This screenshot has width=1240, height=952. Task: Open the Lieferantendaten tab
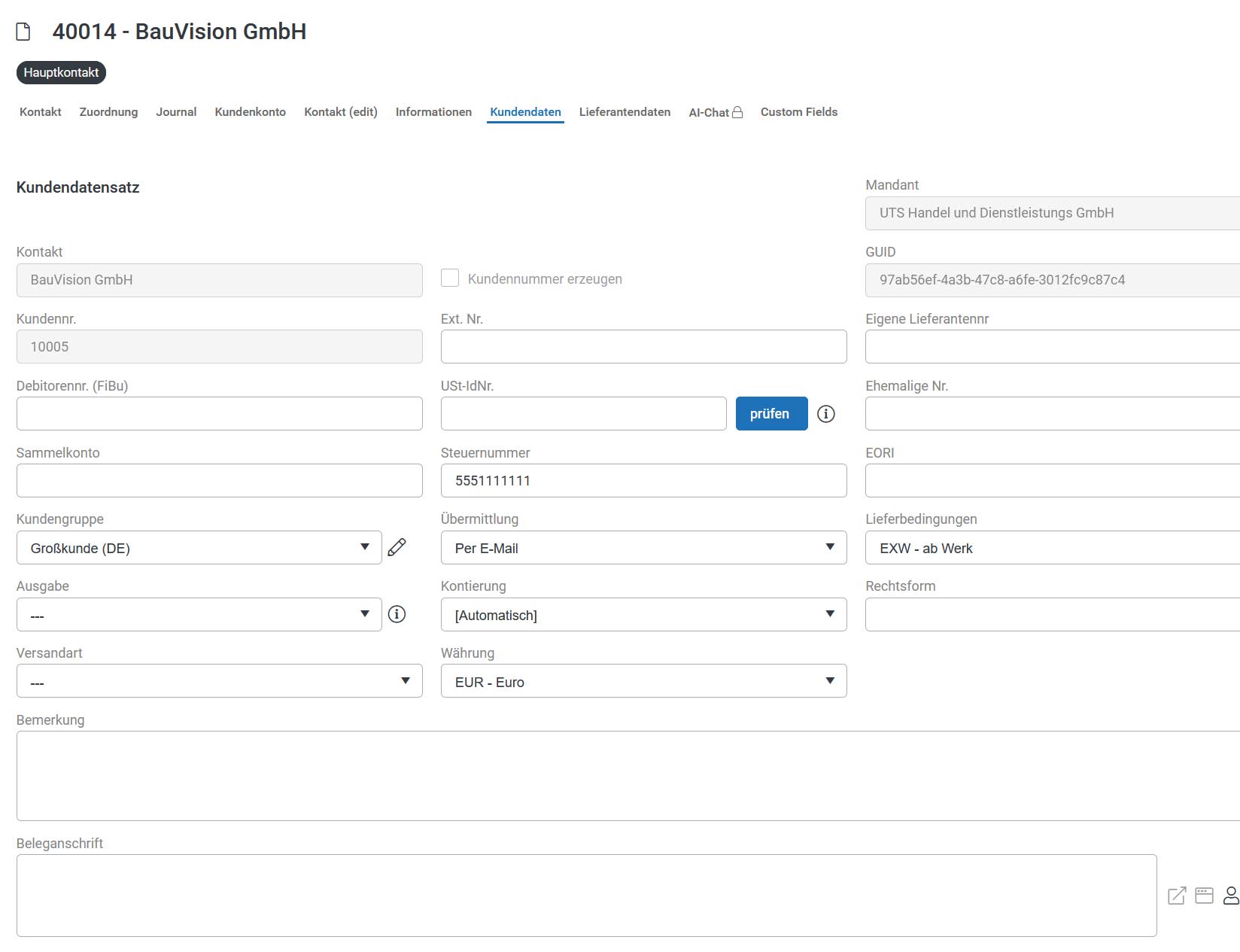(x=625, y=112)
